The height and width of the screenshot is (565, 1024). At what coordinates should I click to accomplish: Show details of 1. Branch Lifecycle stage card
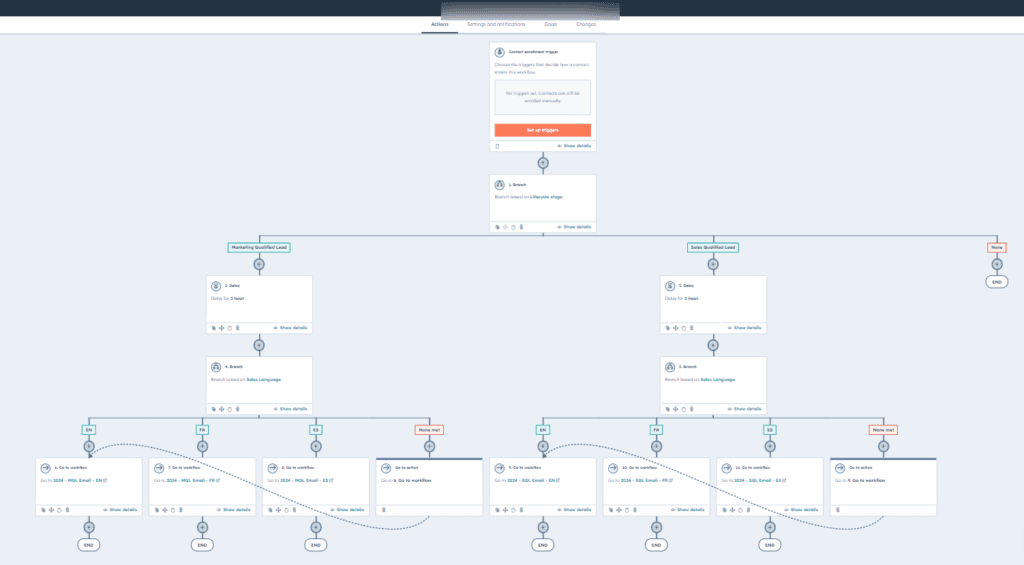[x=575, y=227]
